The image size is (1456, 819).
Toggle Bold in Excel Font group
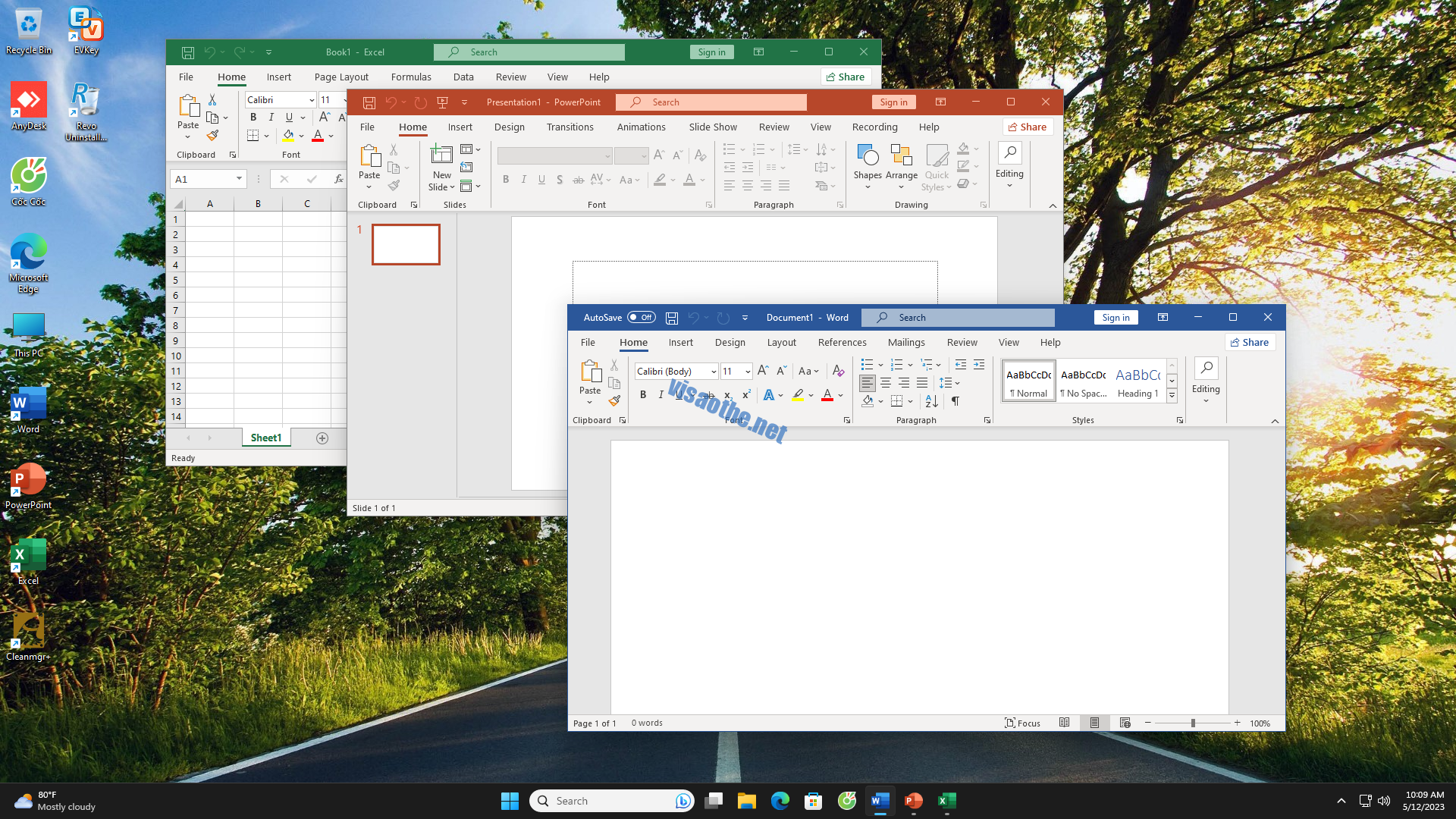click(253, 118)
